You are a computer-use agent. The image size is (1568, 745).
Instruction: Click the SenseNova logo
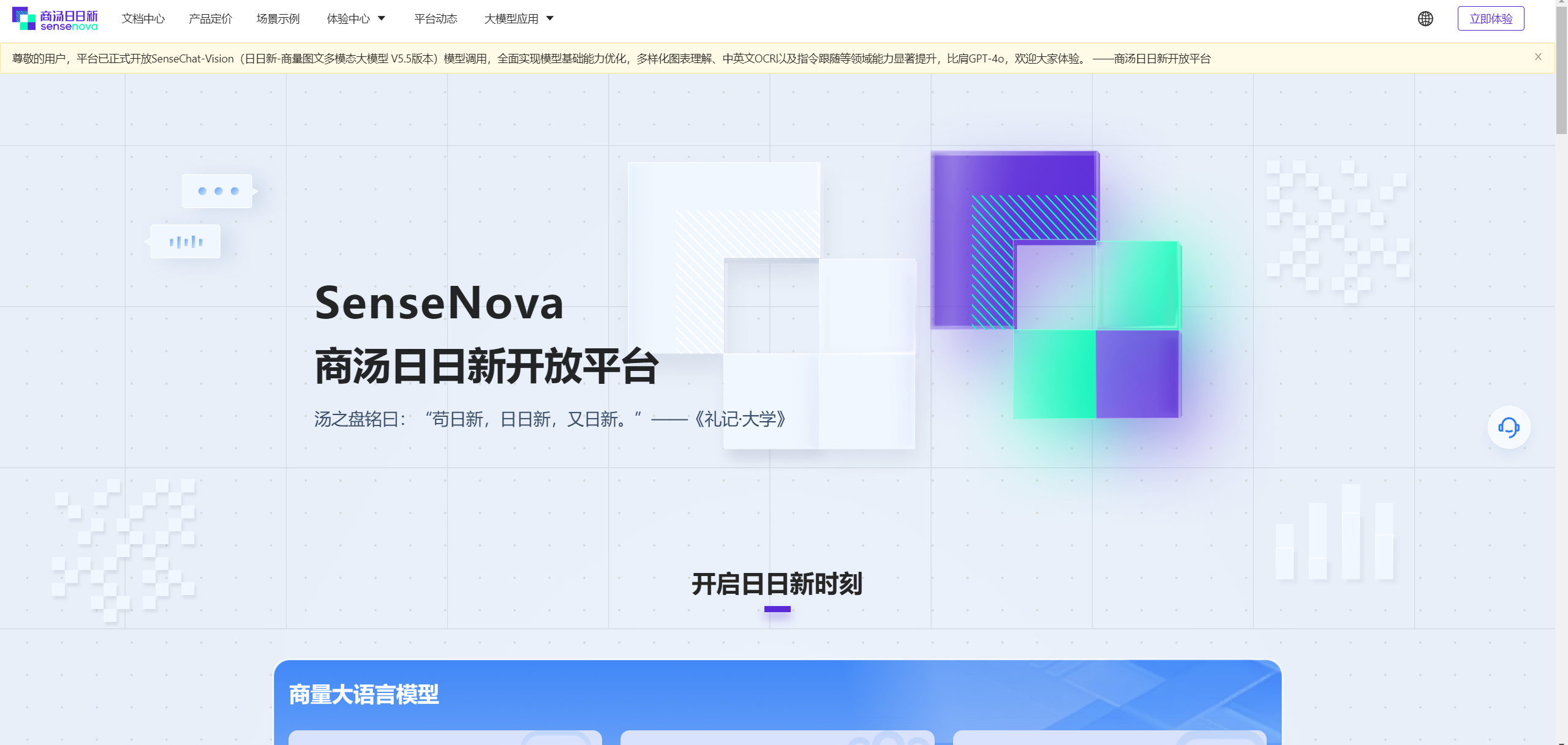pyautogui.click(x=55, y=18)
